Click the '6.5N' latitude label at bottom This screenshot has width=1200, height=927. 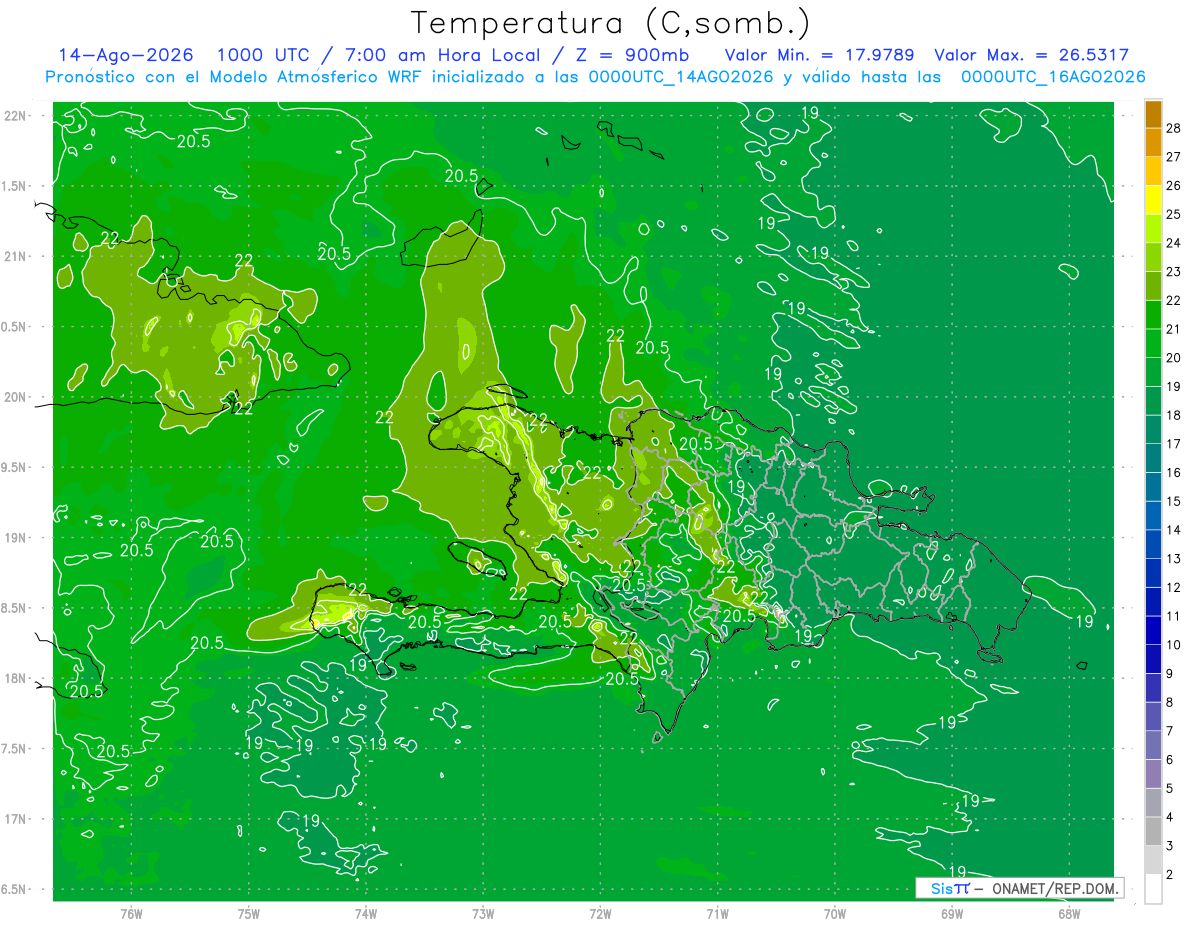(x=15, y=889)
